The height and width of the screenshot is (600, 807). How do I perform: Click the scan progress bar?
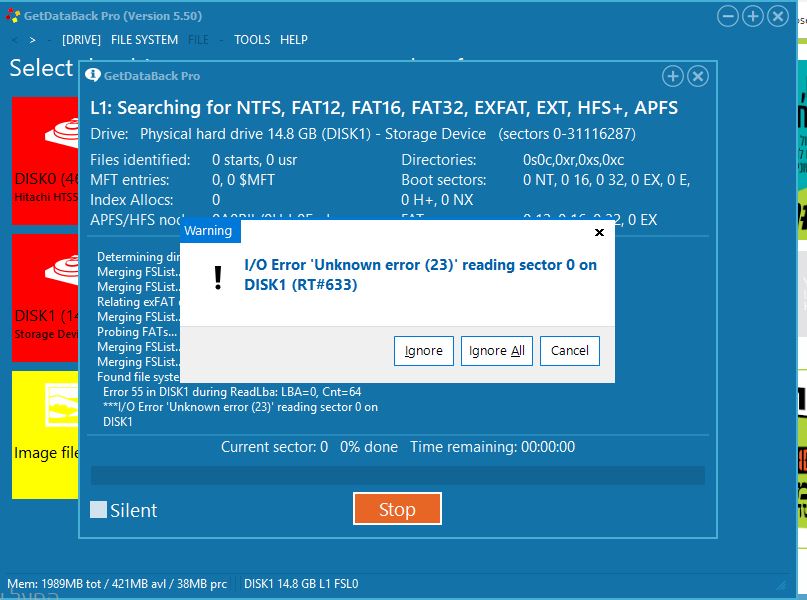click(398, 475)
